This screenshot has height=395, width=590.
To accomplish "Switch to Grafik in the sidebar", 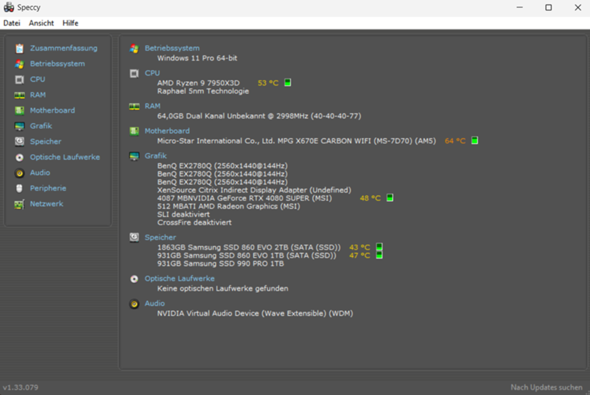I will click(41, 126).
